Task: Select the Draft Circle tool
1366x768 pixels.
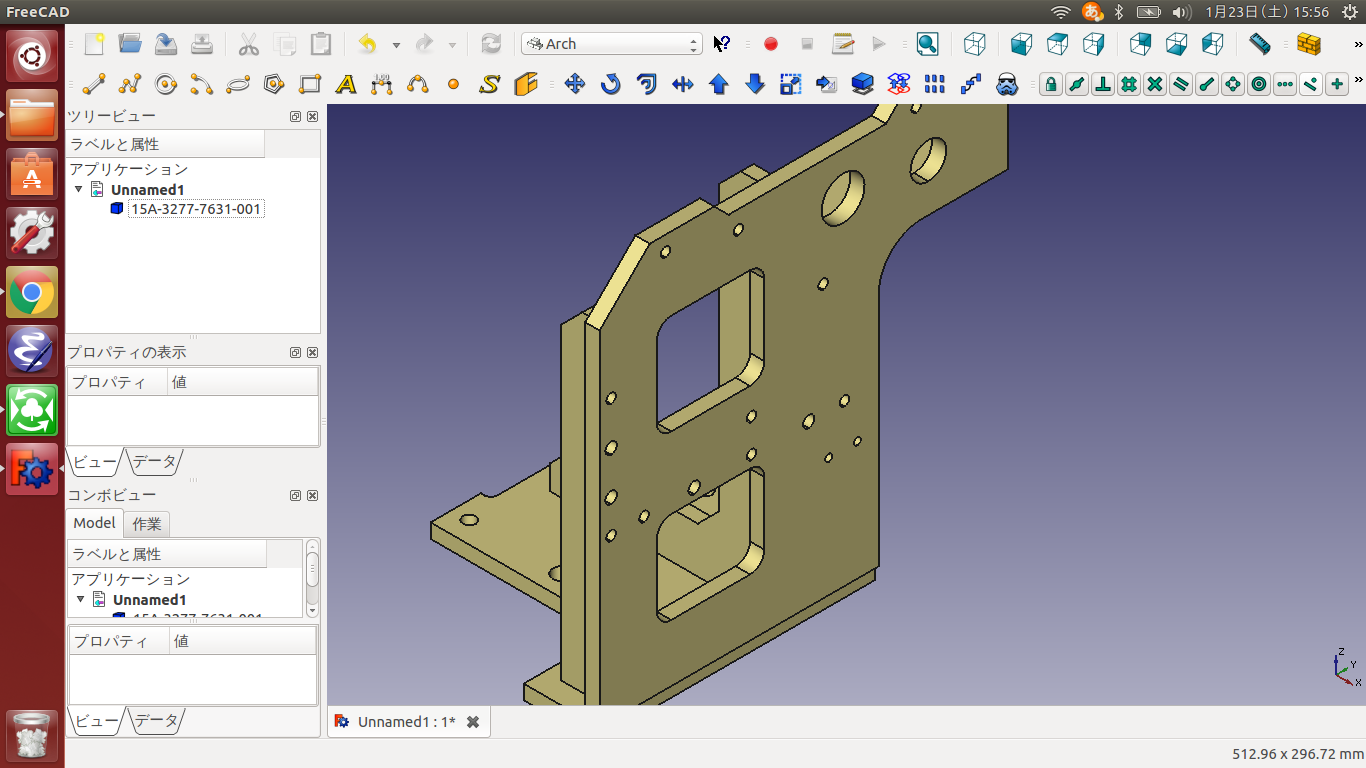Action: click(166, 85)
